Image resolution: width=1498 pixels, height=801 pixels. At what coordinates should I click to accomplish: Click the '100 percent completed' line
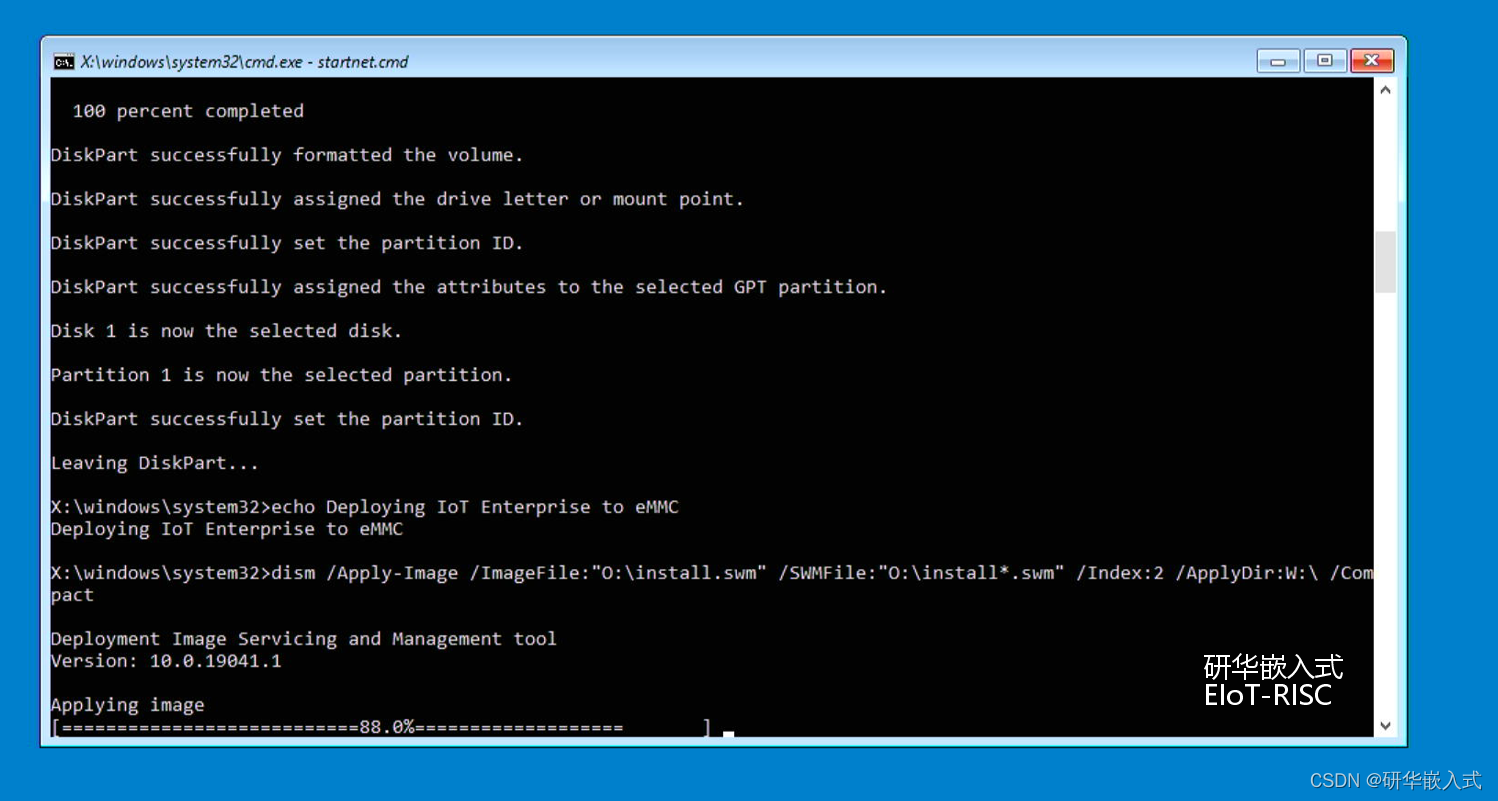(x=188, y=111)
